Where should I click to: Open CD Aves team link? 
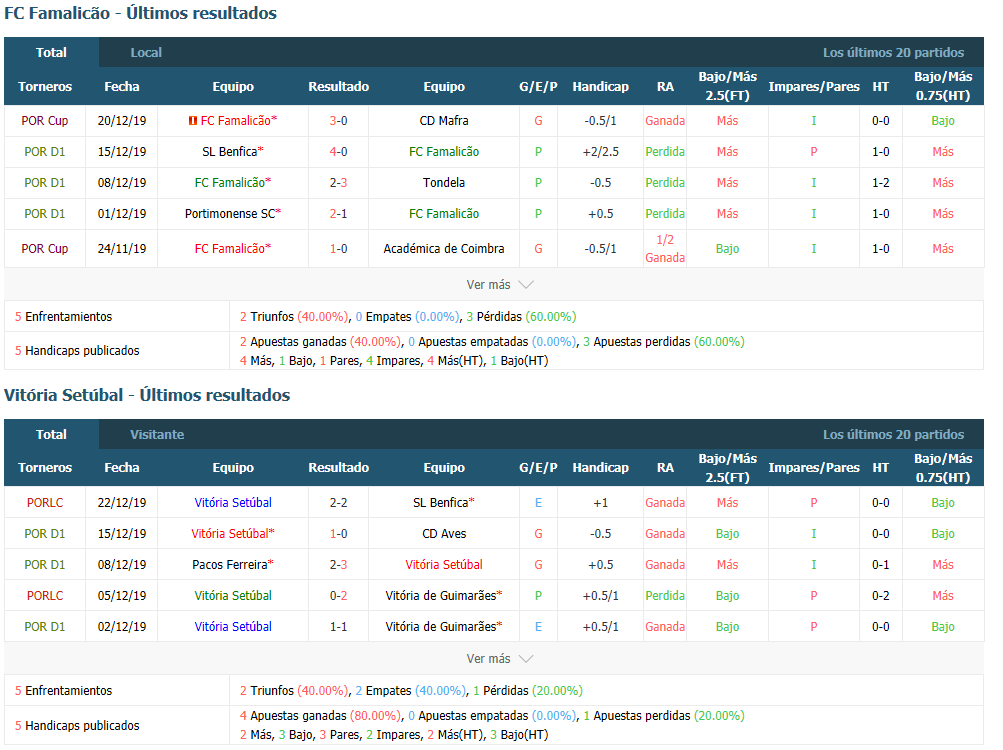pos(444,534)
